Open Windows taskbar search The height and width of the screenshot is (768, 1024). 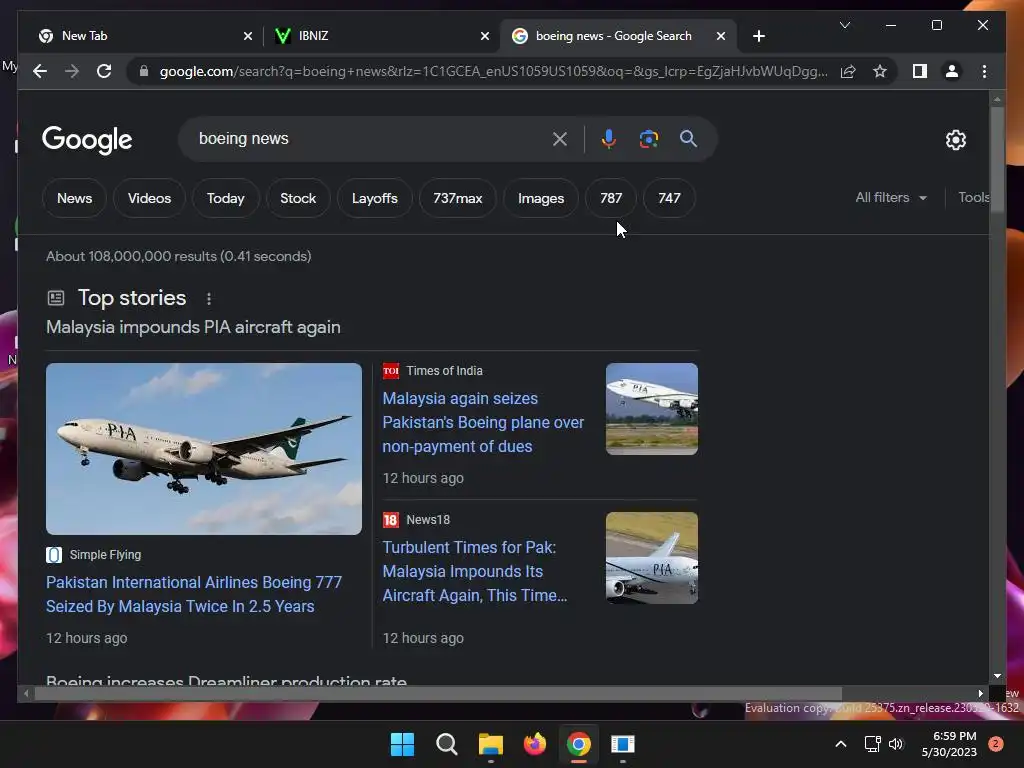tap(447, 744)
